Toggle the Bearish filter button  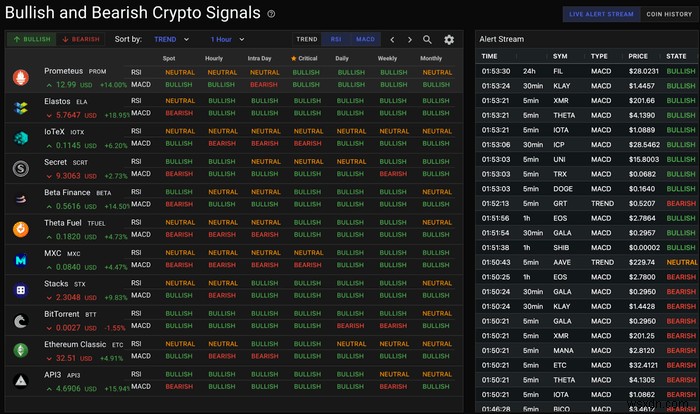coord(81,39)
